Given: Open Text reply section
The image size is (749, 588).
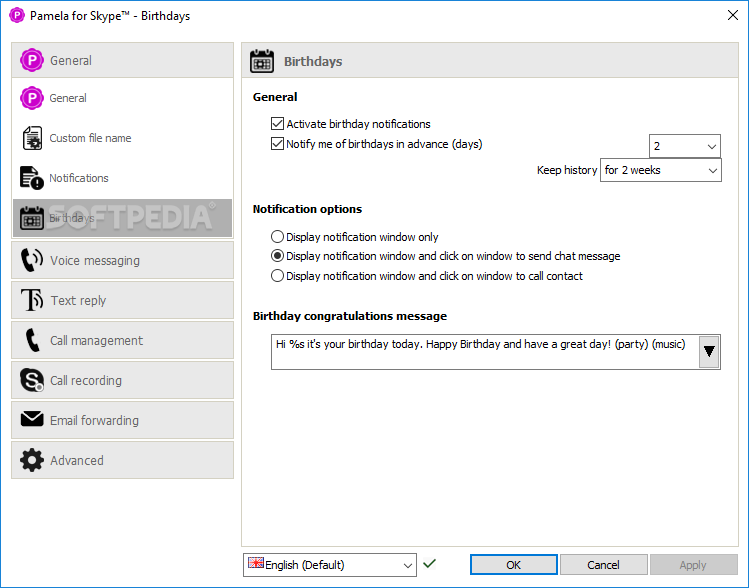Looking at the screenshot, I should click(122, 300).
